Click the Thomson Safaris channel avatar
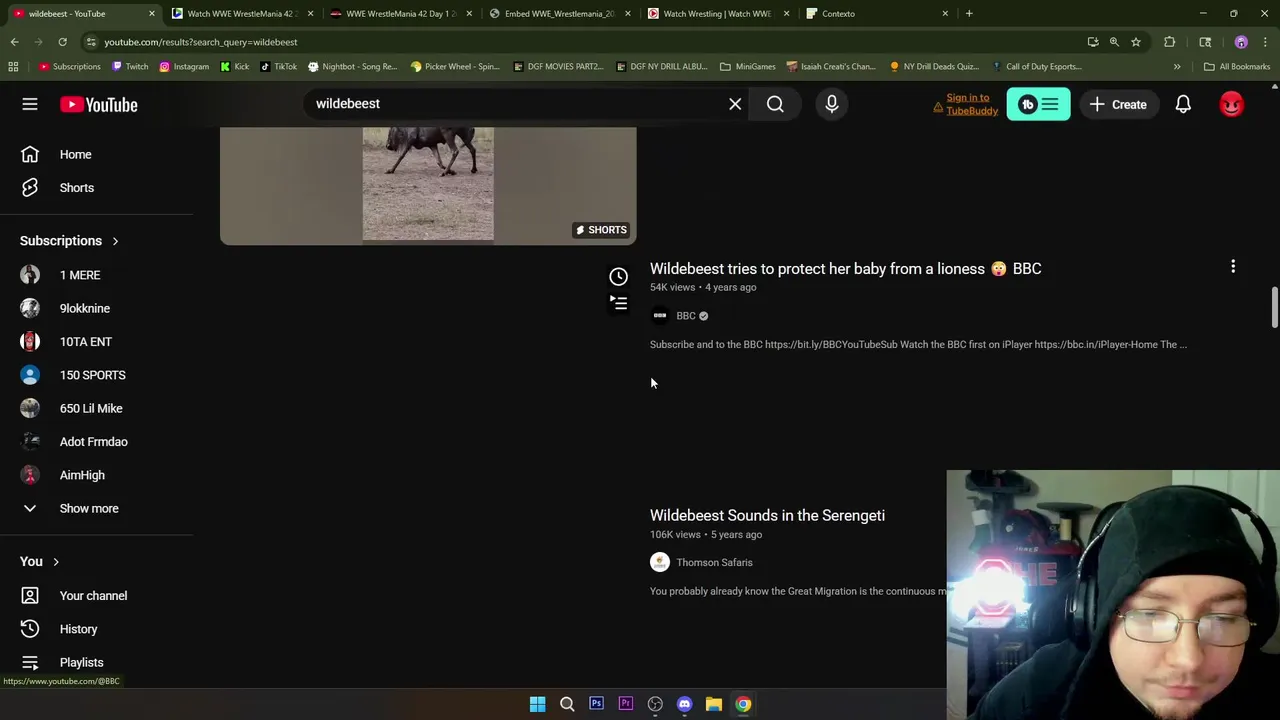The image size is (1280, 720). click(x=660, y=562)
